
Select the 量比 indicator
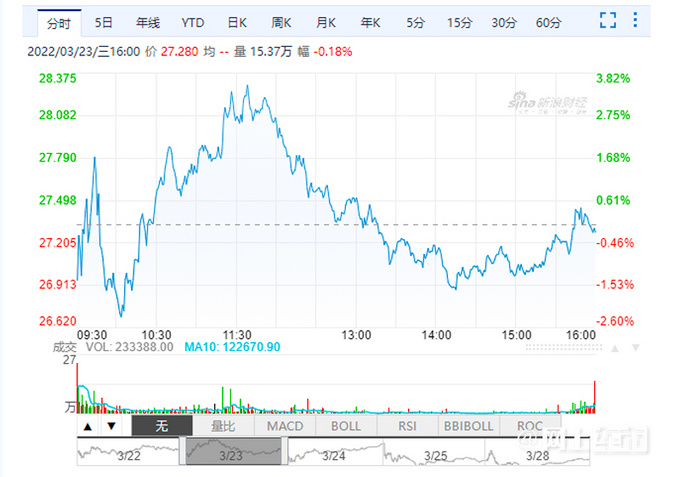tap(223, 426)
